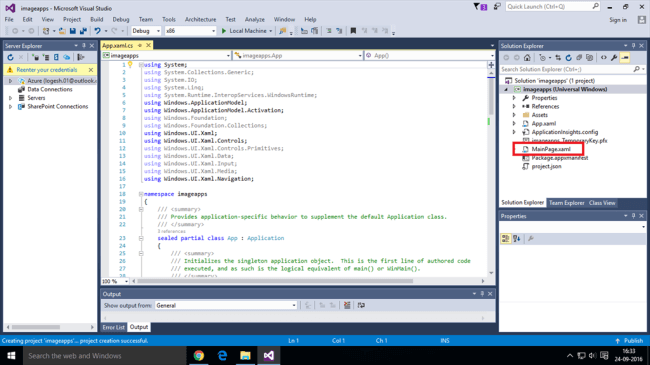Click the Azure cloud icon in Server Explorer toolbar
650x365 pixels.
[x=67, y=57]
